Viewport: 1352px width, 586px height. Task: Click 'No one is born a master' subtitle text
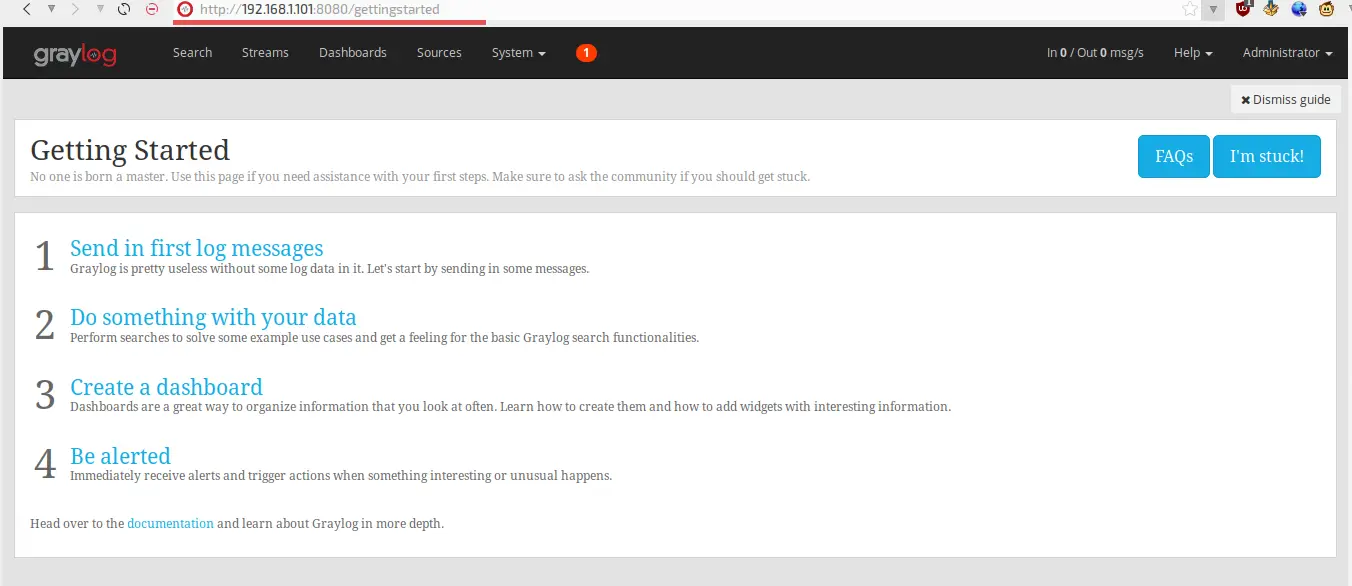(420, 176)
